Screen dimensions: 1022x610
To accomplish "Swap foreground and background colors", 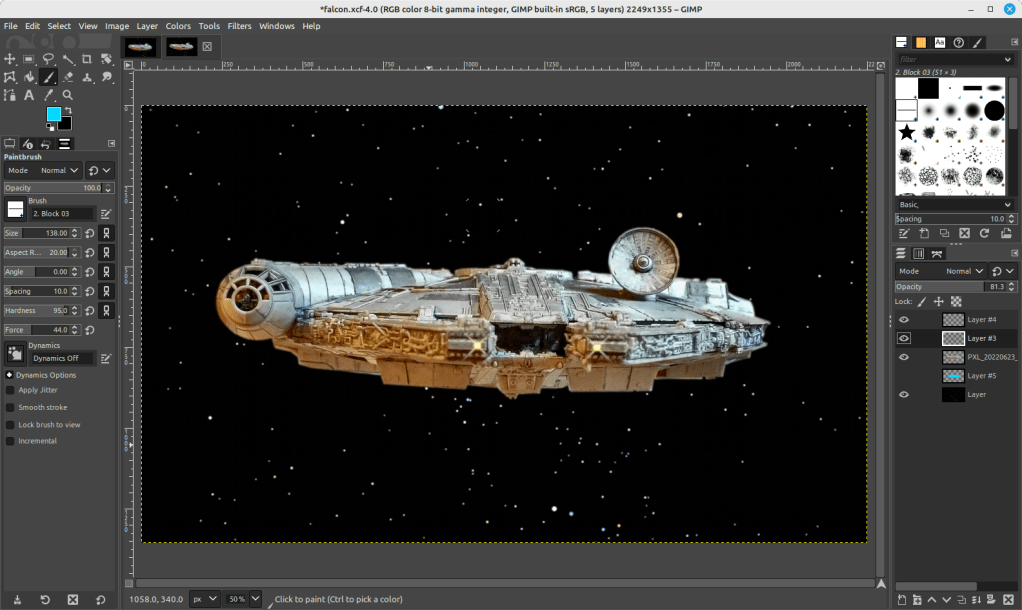I will pos(67,109).
